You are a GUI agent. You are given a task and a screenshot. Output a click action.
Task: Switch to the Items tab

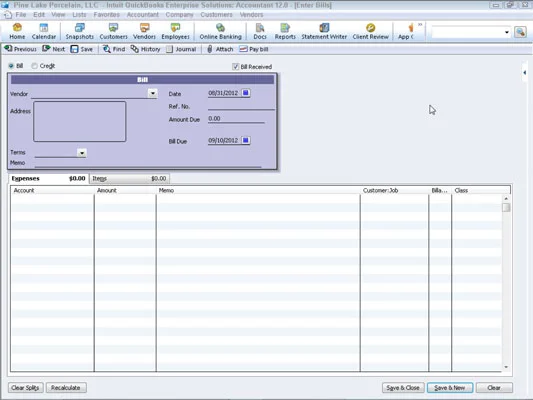tap(129, 178)
